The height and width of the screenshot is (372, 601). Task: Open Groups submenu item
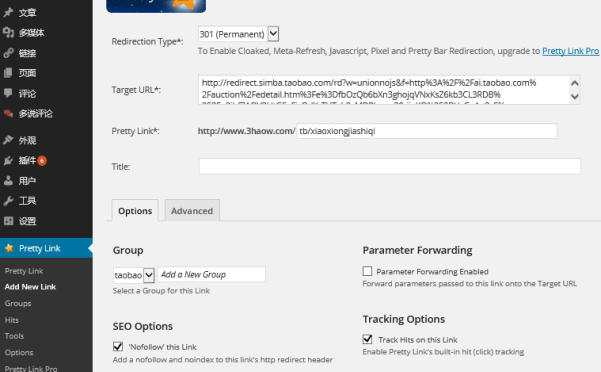point(18,303)
